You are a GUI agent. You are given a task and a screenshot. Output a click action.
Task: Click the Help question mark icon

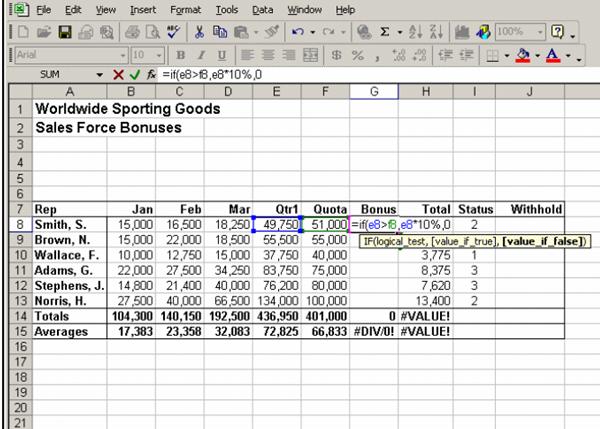click(557, 32)
